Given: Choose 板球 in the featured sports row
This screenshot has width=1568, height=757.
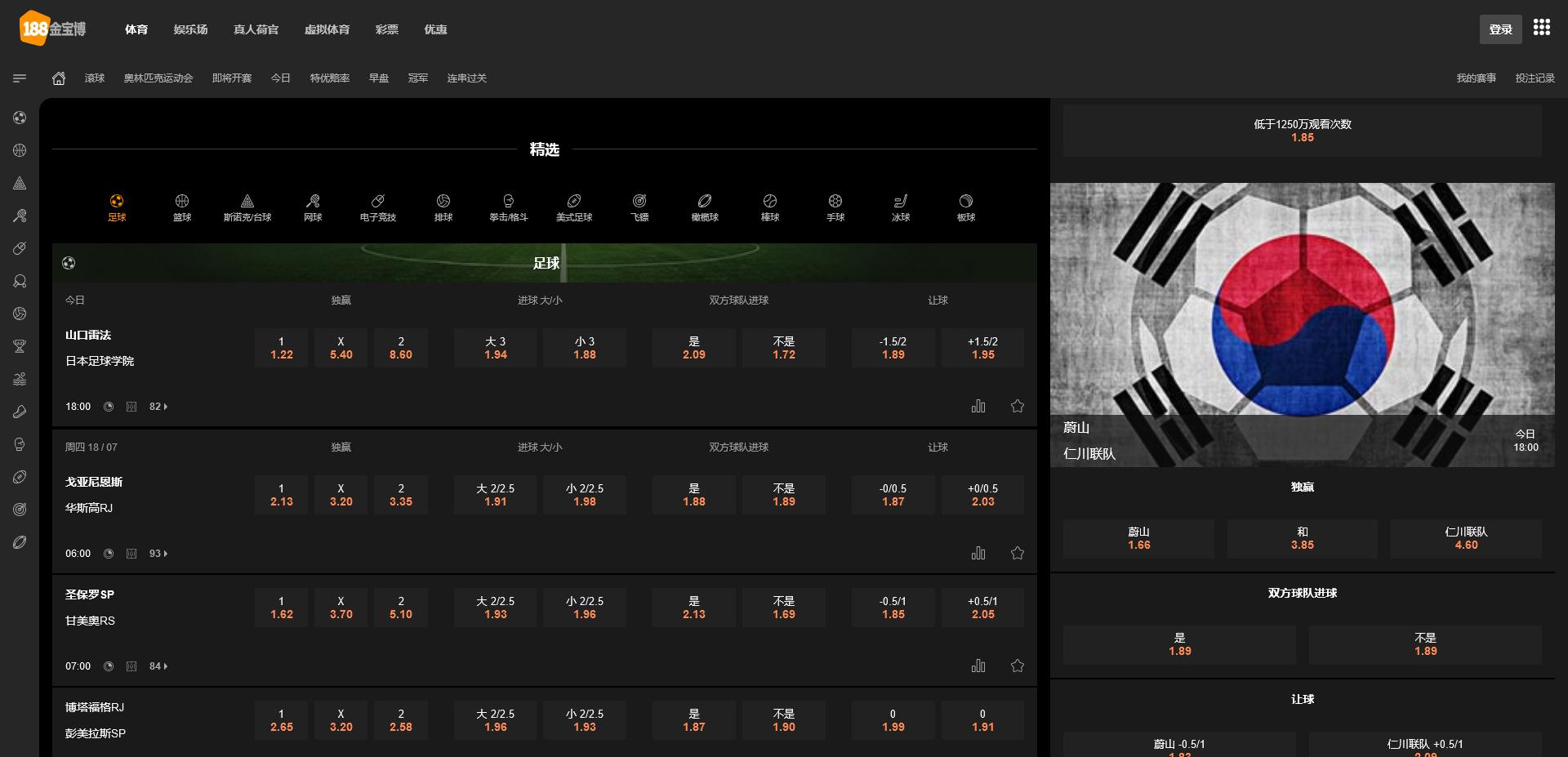Looking at the screenshot, I should tap(966, 208).
